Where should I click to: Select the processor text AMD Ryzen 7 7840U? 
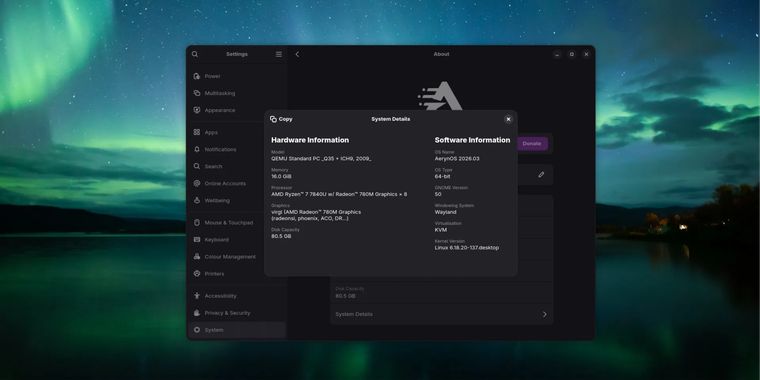(339, 194)
